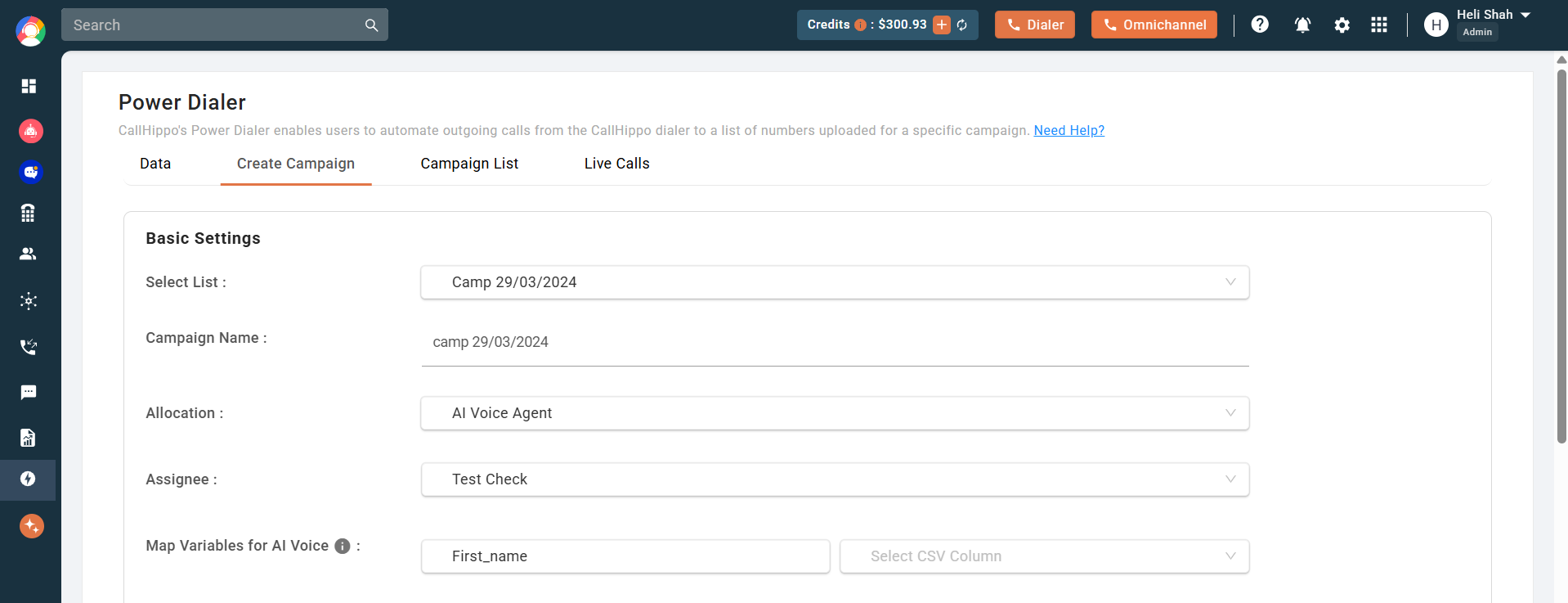Switch to the Data tab
This screenshot has width=1568, height=603.
(x=155, y=164)
